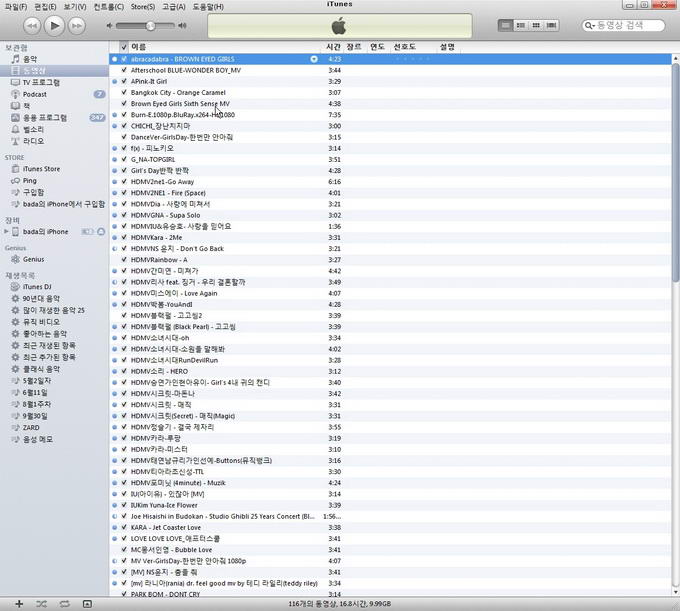
Task: Click the Next track fast-forward button
Action: (x=77, y=26)
